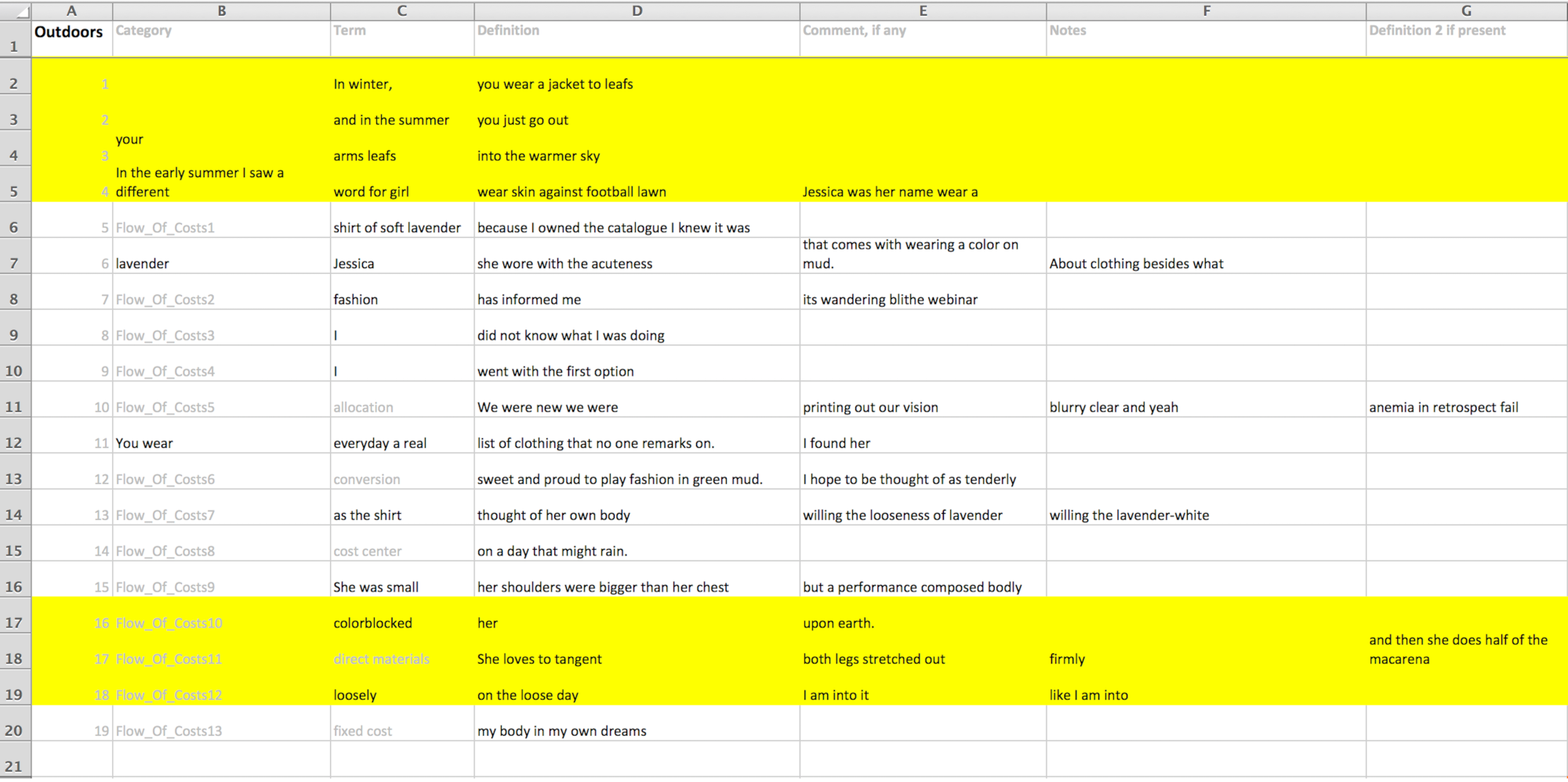Viewport: 1568px width, 782px height.
Task: Select column G header
Action: [x=1467, y=11]
